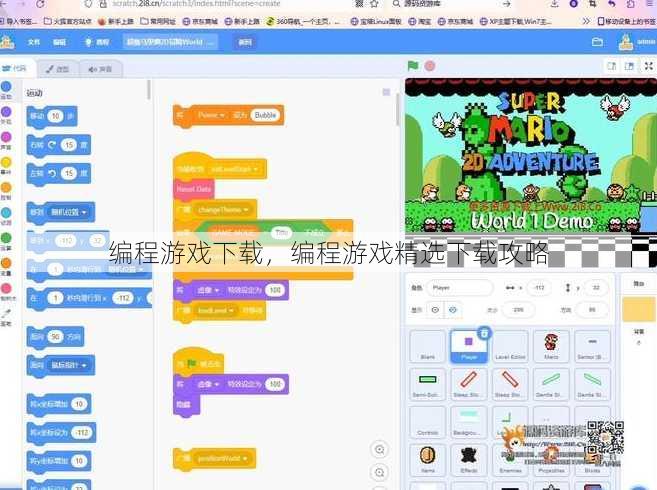Viewport: 657px width, 490px height.
Task: Bookmark this page with the star icon
Action: click(x=374, y=4)
